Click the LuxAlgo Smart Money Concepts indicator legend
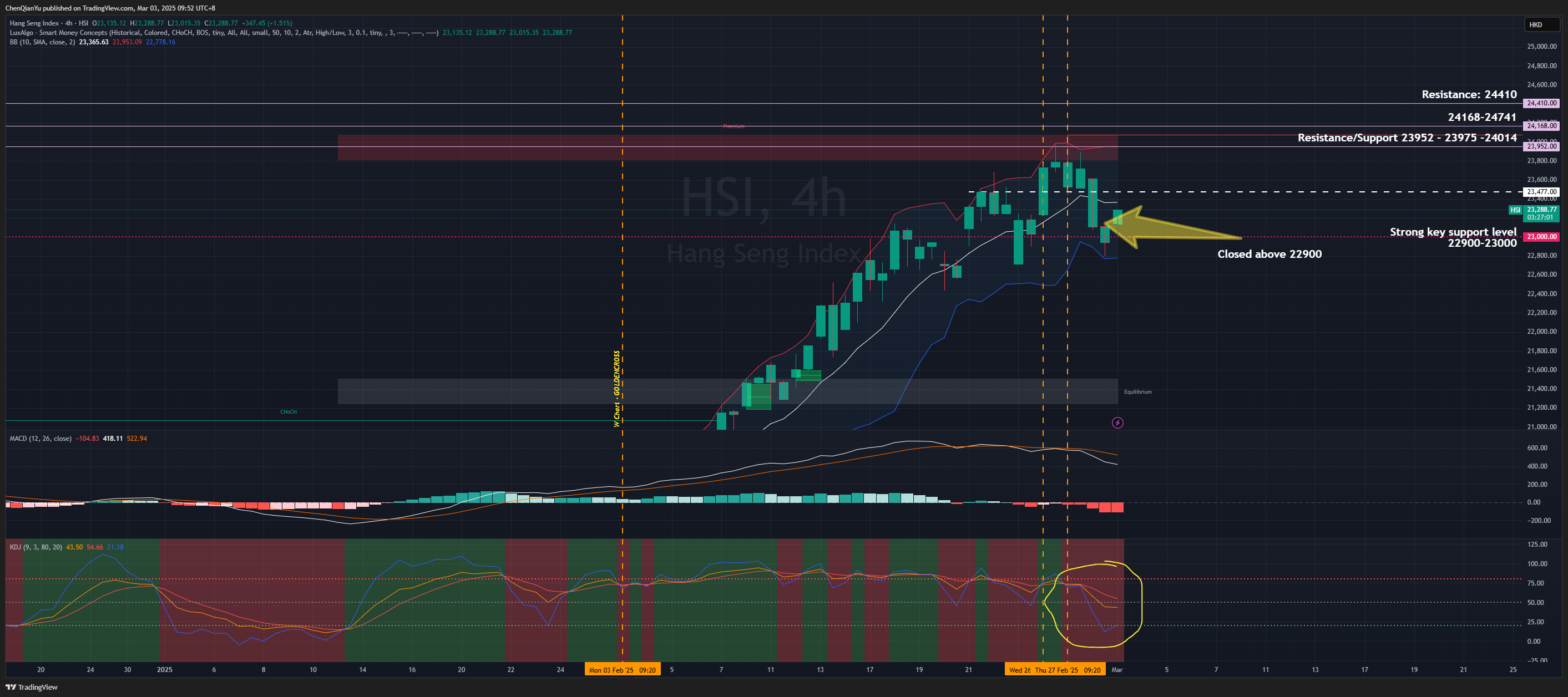 pos(224,33)
